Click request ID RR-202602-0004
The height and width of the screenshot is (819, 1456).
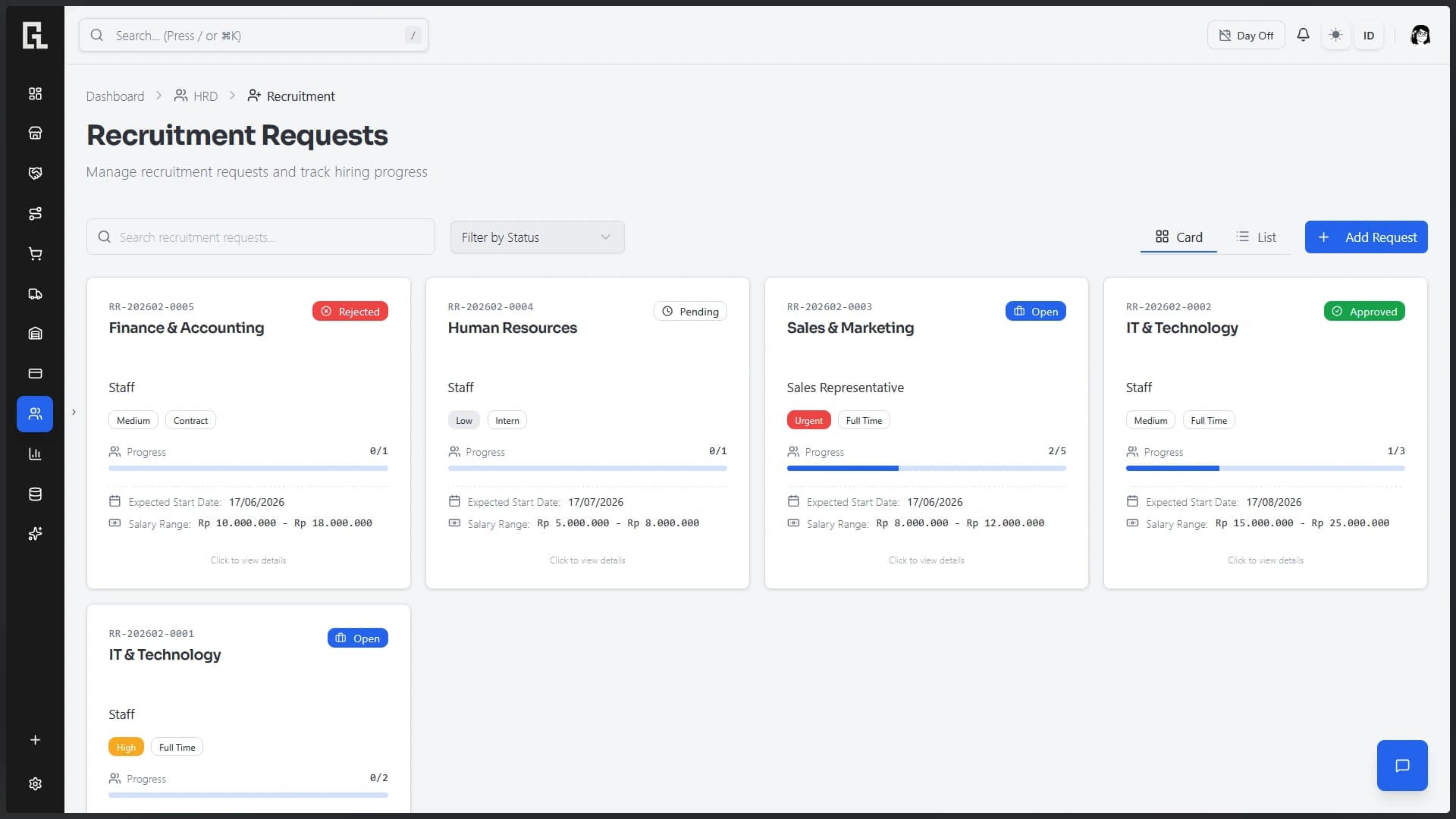pos(491,307)
